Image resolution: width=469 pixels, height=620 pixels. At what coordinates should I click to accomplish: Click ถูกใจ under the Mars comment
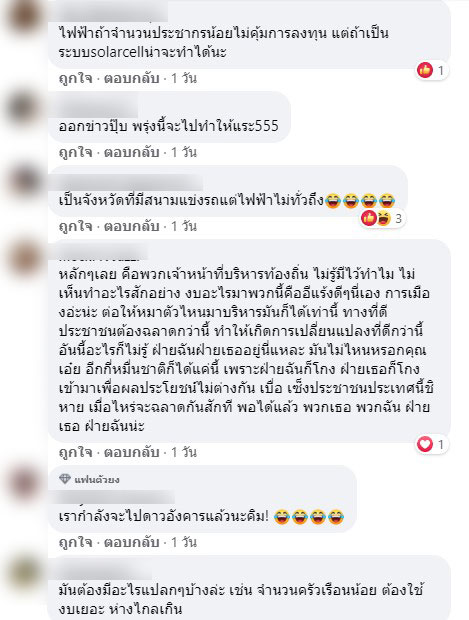[x=75, y=542]
